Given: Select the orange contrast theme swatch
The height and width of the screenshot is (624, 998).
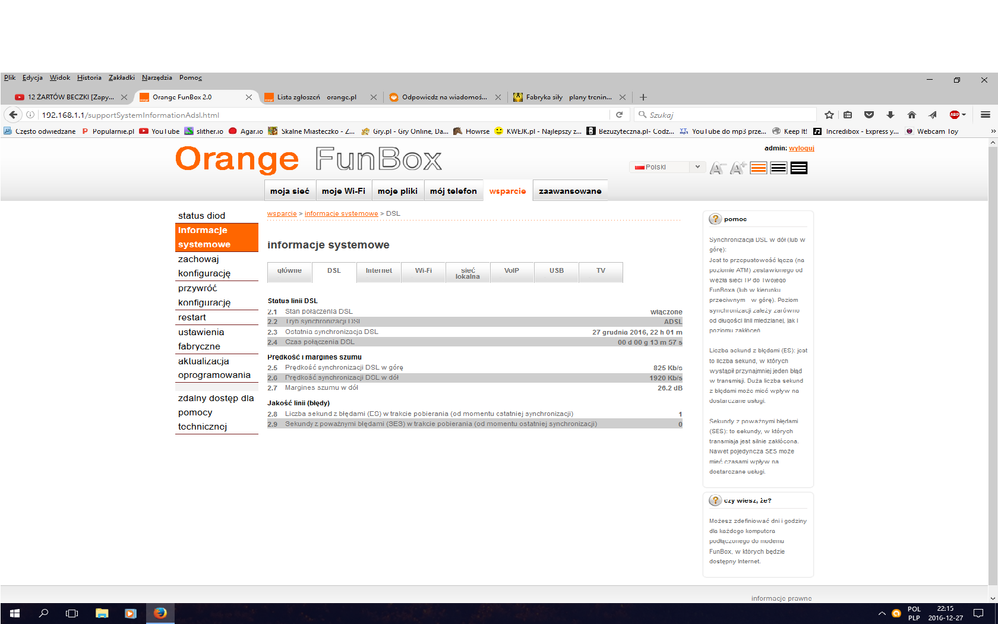Looking at the screenshot, I should pos(759,168).
